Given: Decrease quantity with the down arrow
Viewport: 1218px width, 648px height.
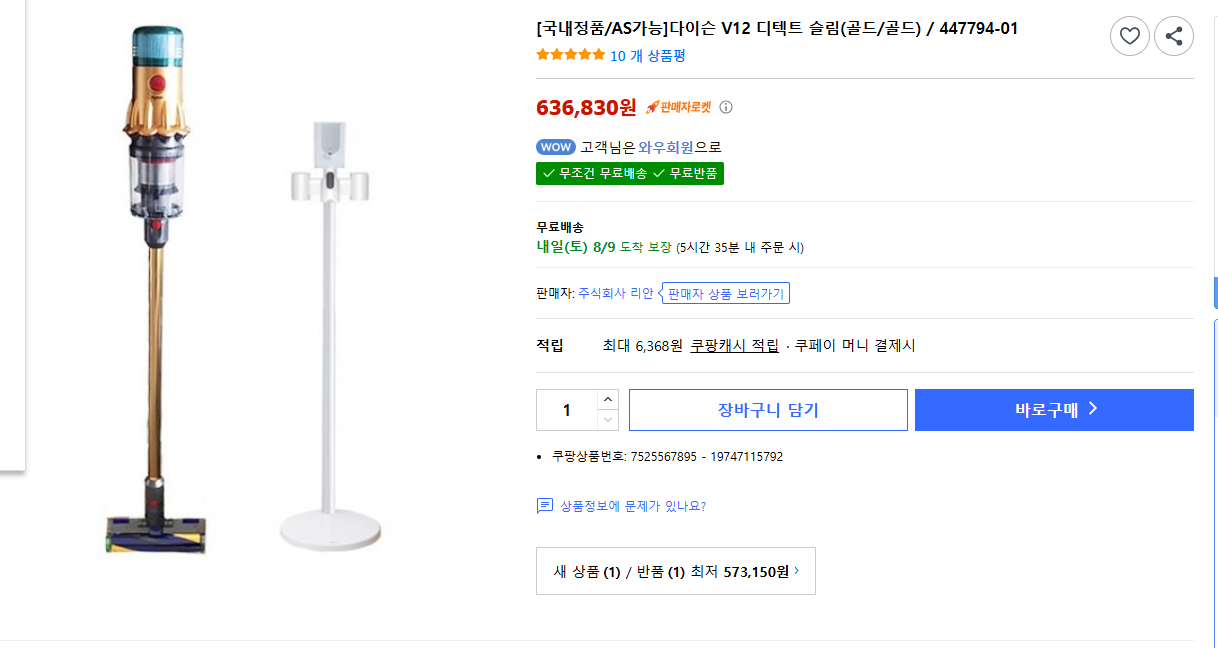Looking at the screenshot, I should click(x=606, y=419).
